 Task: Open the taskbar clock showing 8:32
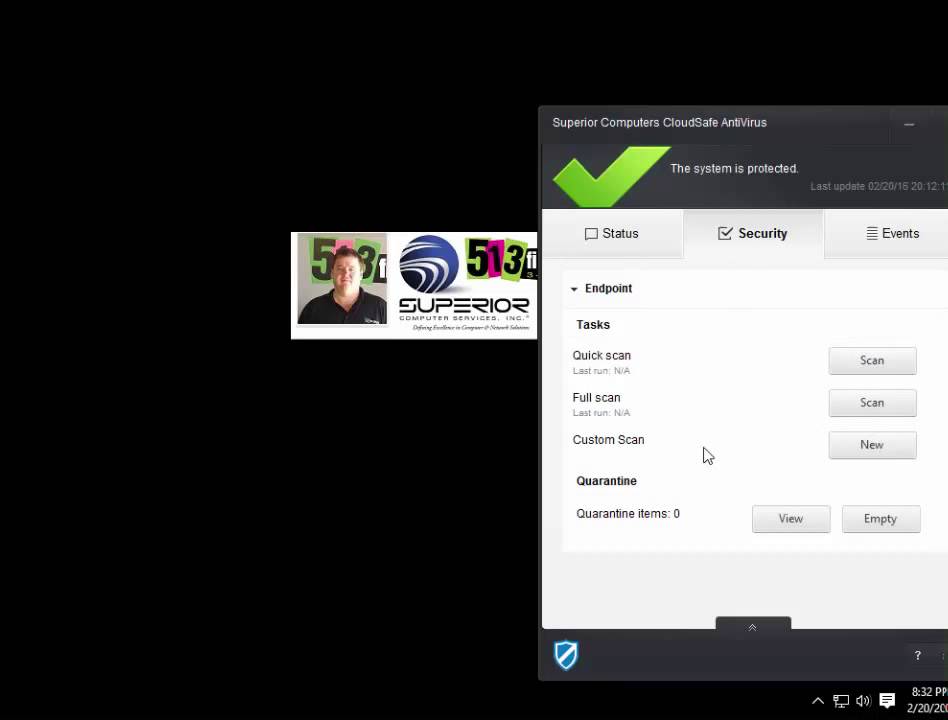pyautogui.click(x=927, y=699)
